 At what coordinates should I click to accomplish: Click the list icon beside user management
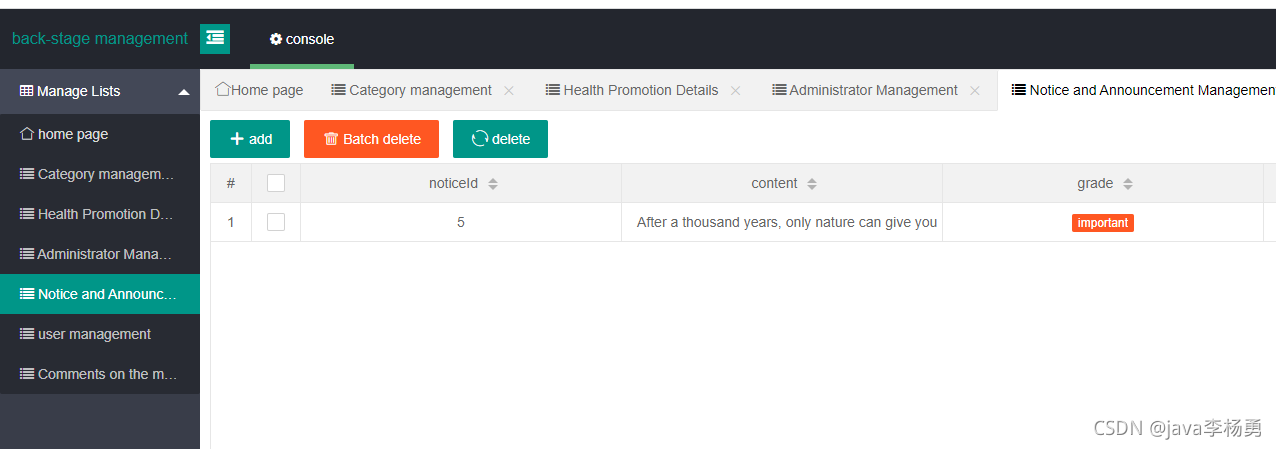point(27,334)
